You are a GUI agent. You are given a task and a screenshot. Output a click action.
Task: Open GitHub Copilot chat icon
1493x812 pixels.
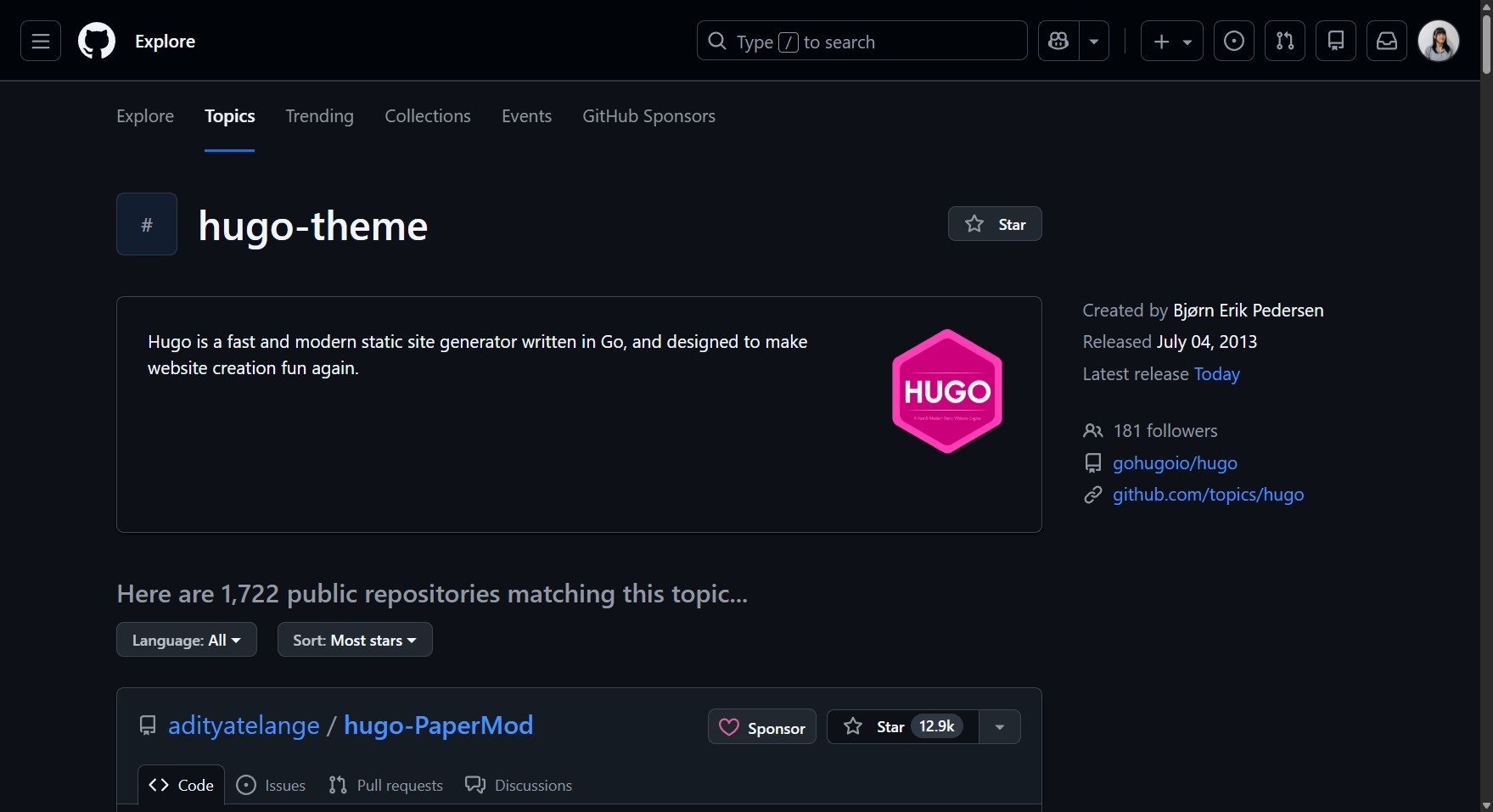coord(1057,40)
